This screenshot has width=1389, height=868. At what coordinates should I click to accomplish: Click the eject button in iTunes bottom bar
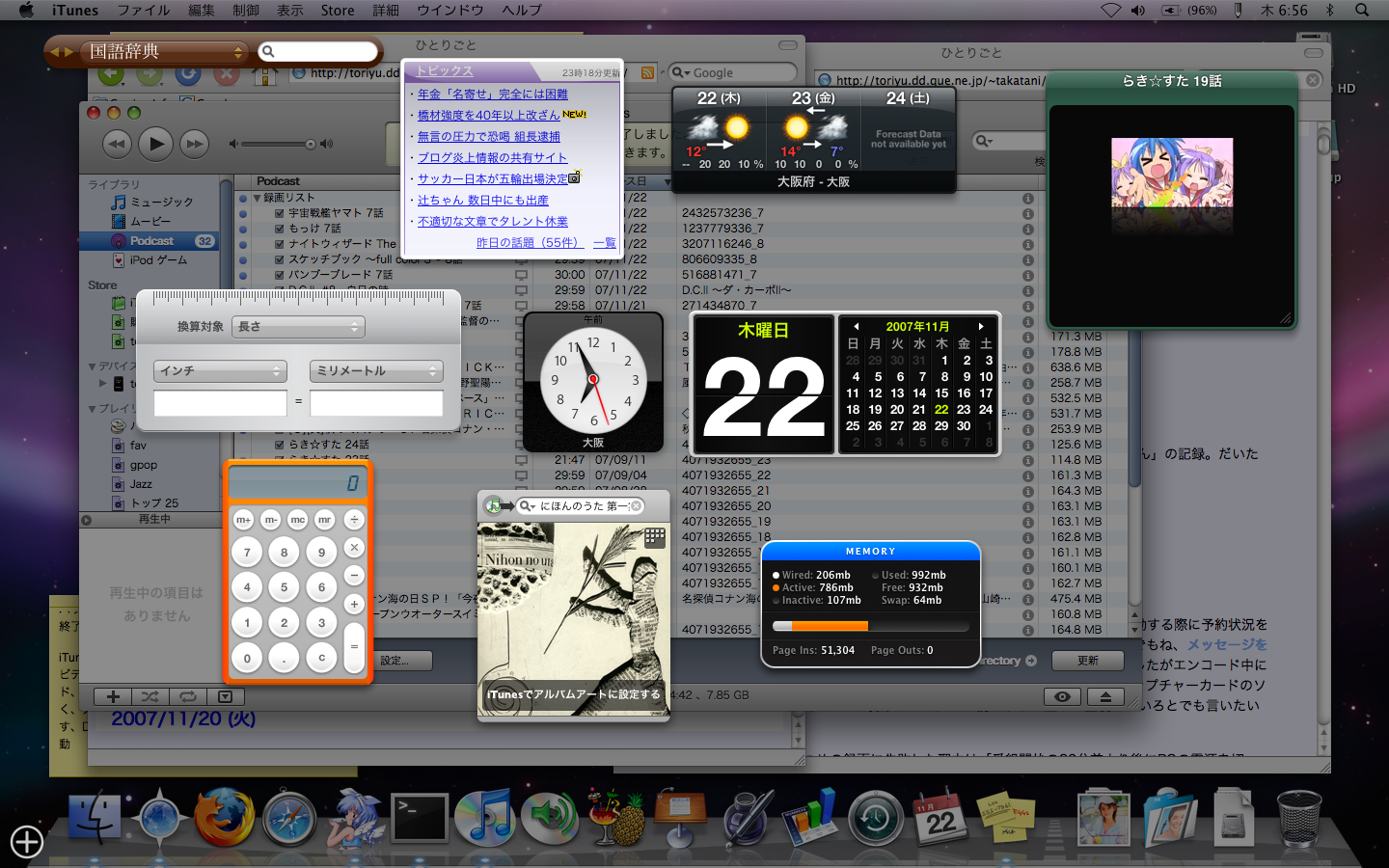1105,696
